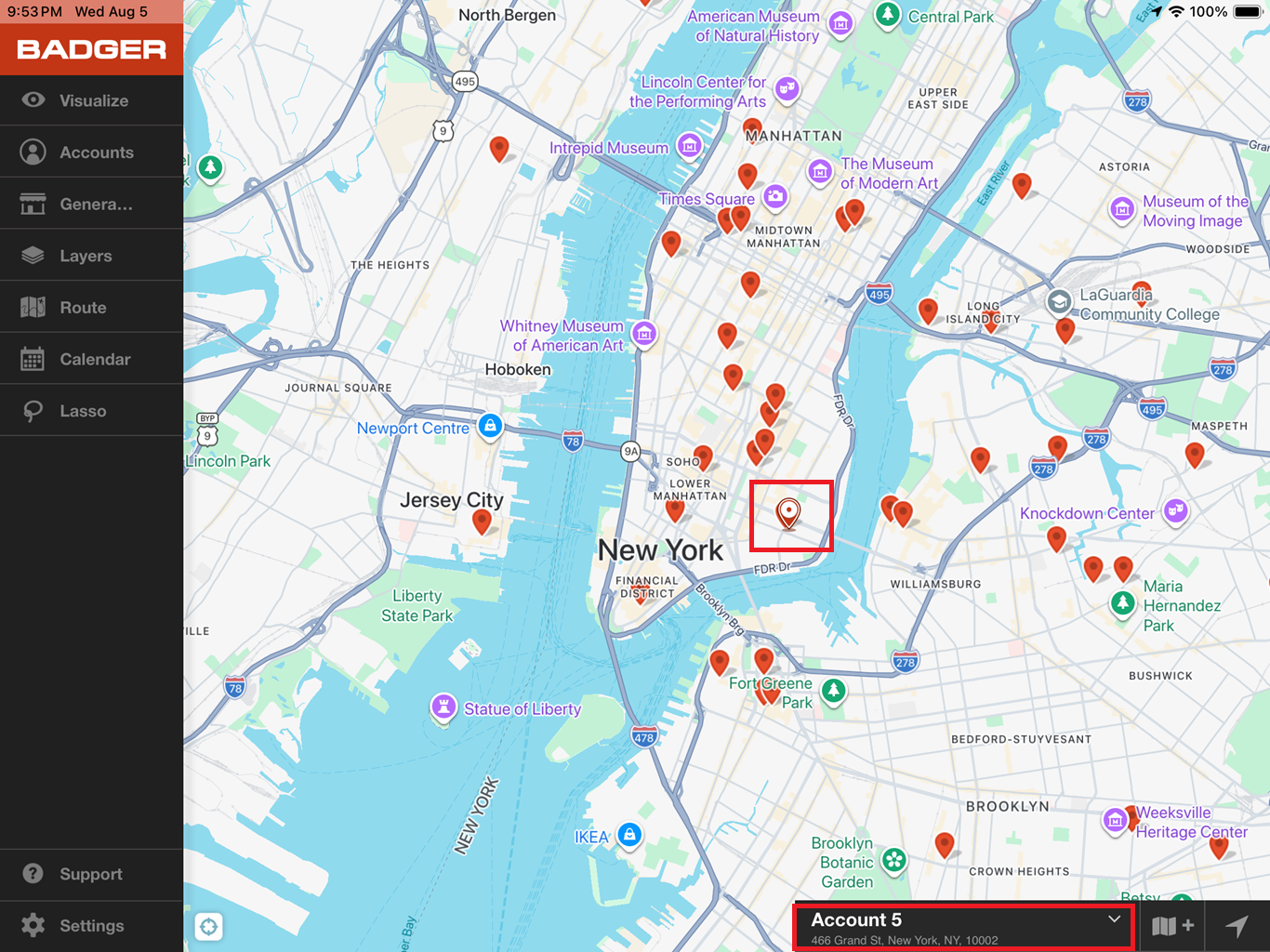This screenshot has height=952, width=1270.
Task: Tap the red pin beside the SoHo label
Action: [x=704, y=458]
